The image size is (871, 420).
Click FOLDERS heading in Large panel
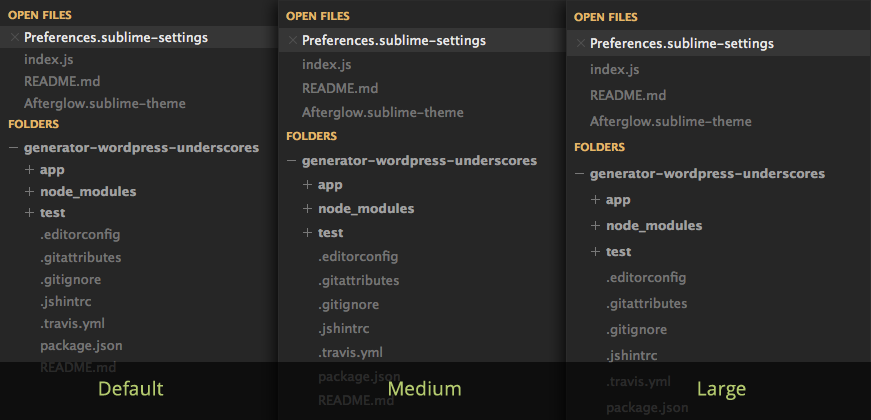tap(599, 148)
